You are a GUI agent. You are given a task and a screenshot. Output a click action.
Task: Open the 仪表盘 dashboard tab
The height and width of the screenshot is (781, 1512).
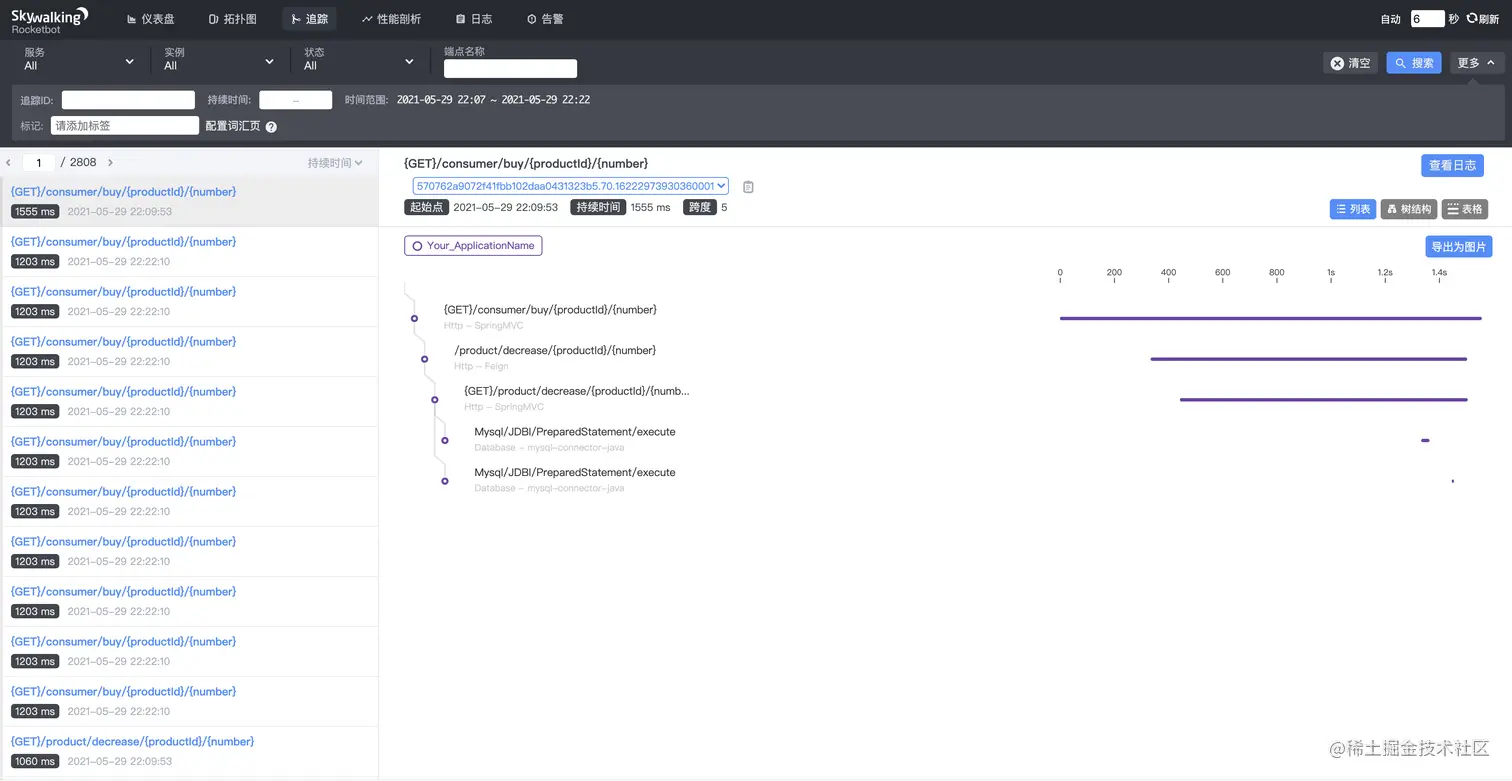coord(150,19)
